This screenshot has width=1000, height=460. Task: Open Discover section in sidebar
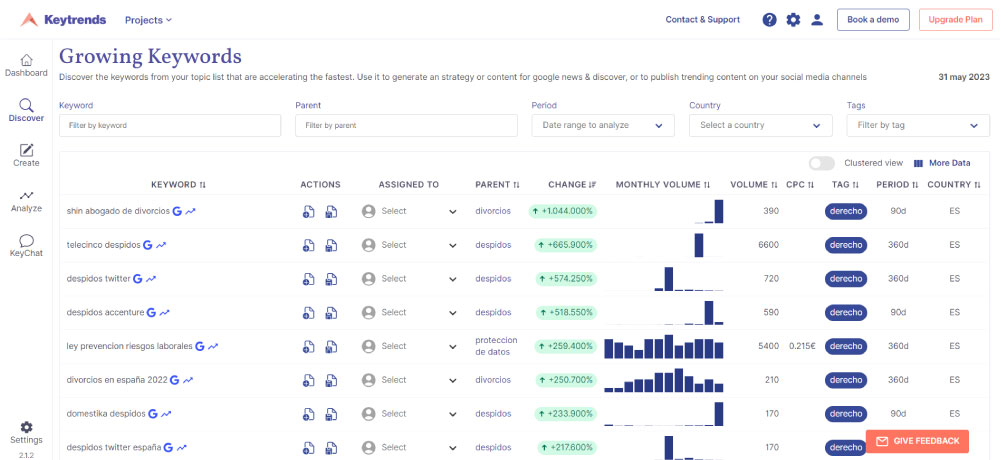coord(26,110)
